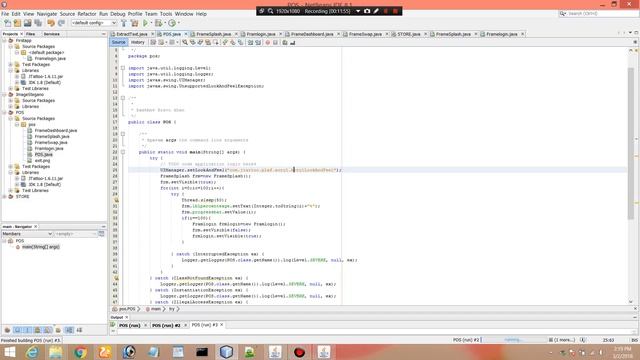Click the Redo toolbar icon

click(62, 23)
